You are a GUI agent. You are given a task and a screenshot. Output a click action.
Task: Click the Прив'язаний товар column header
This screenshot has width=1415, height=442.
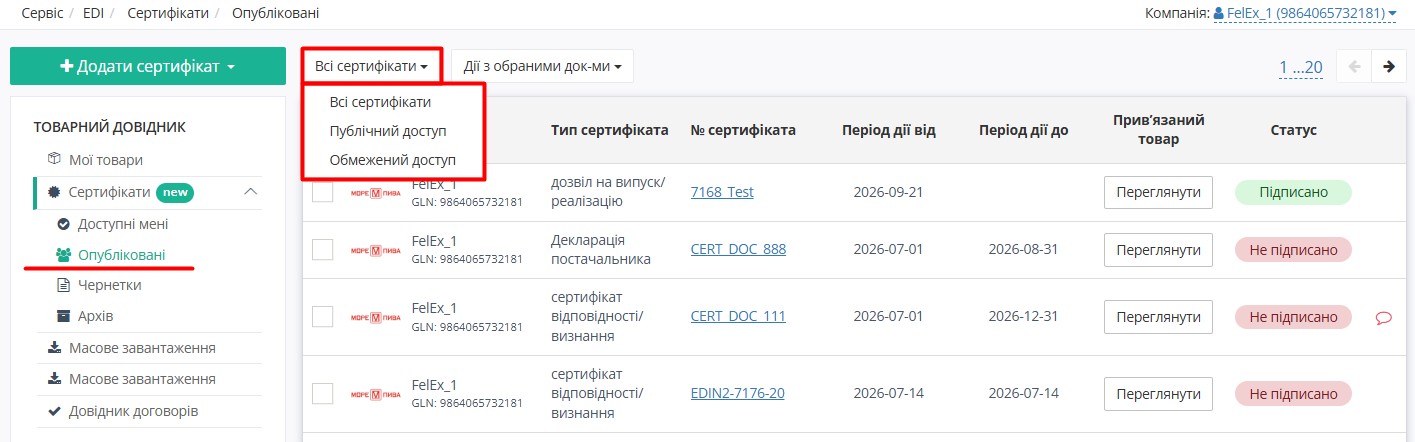point(1158,129)
